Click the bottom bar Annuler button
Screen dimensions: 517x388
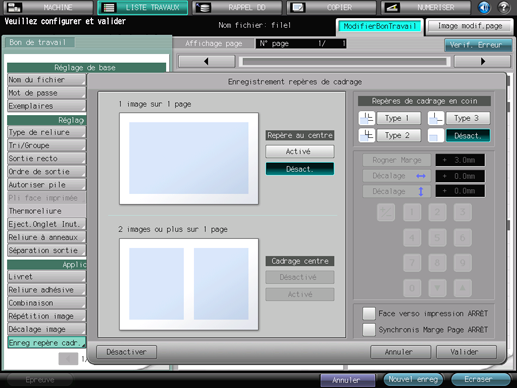[x=348, y=380]
